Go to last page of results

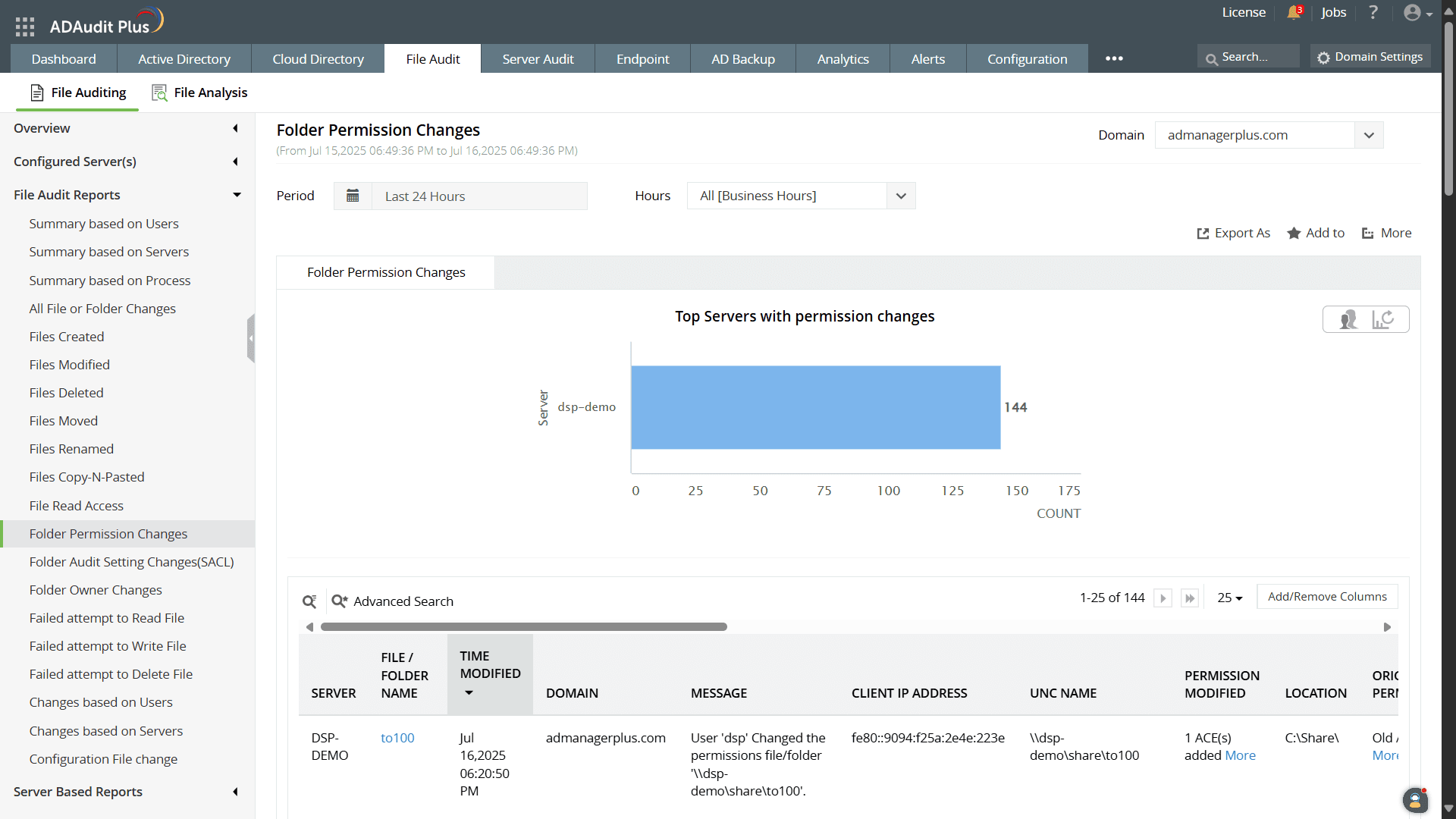(x=1190, y=598)
